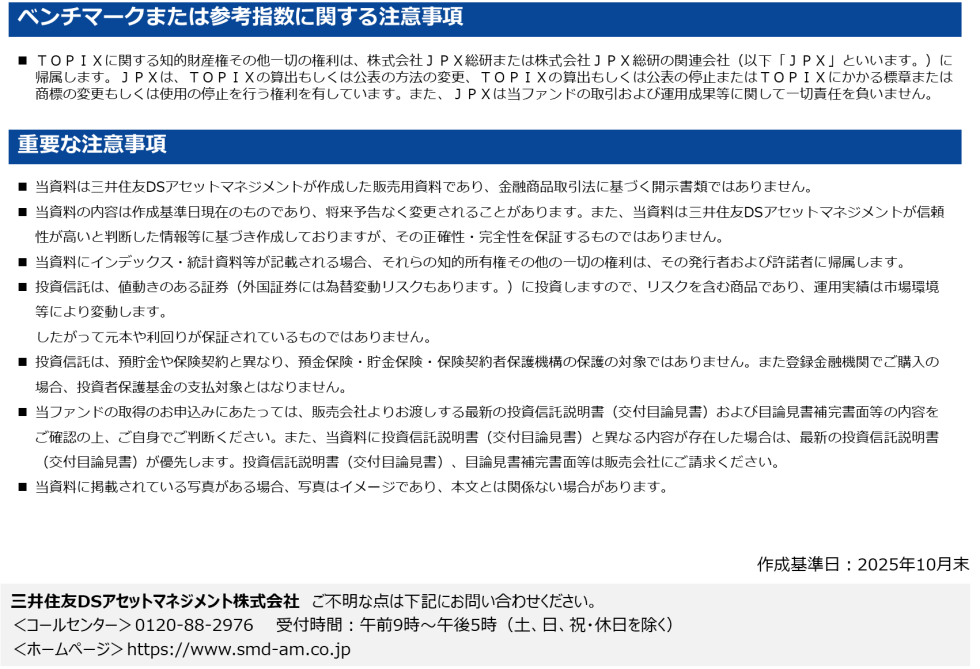Viewport: 980px width, 669px height.
Task: Click the square bullet marker before TOPIX text
Action: click(23, 60)
